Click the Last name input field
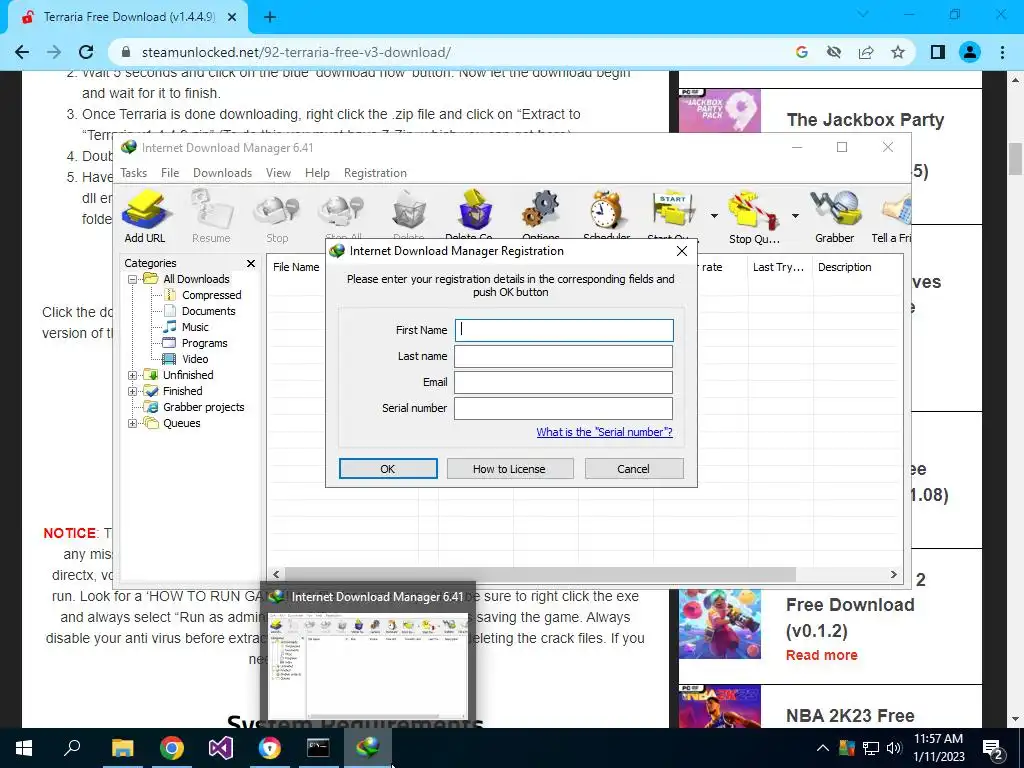Screen dimensions: 1024x768 pos(563,357)
